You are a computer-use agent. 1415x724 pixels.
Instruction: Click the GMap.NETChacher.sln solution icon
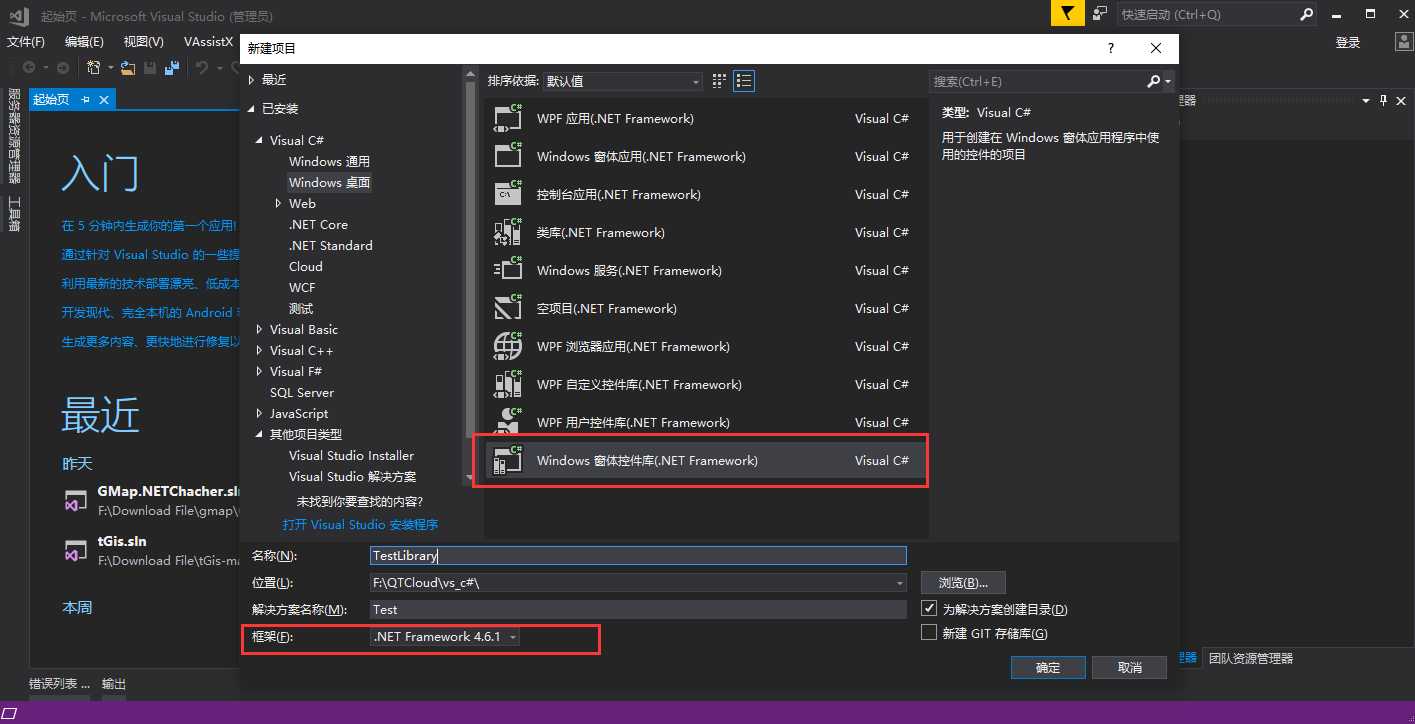coord(76,500)
